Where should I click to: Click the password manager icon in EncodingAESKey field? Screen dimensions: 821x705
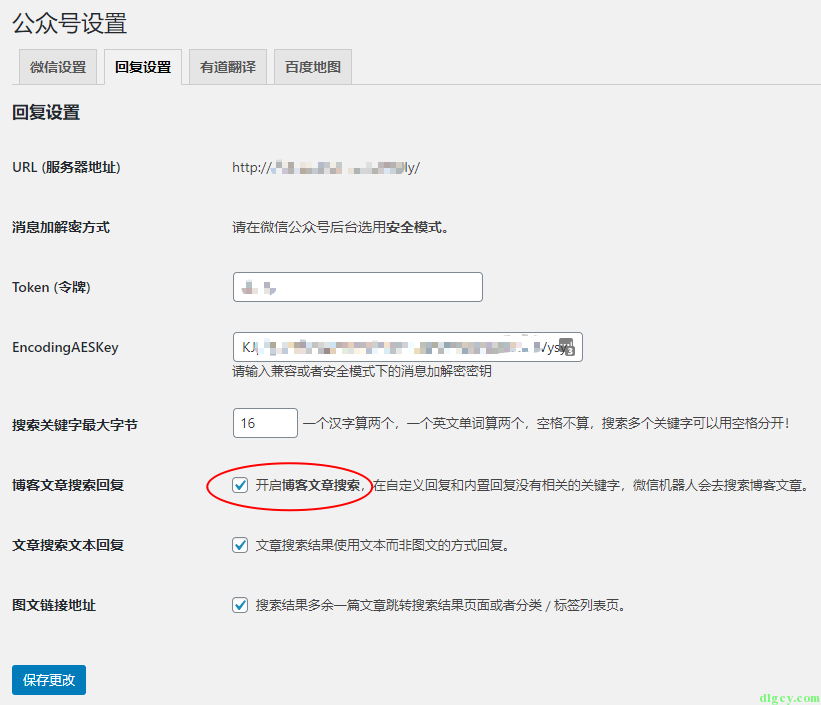tap(567, 347)
